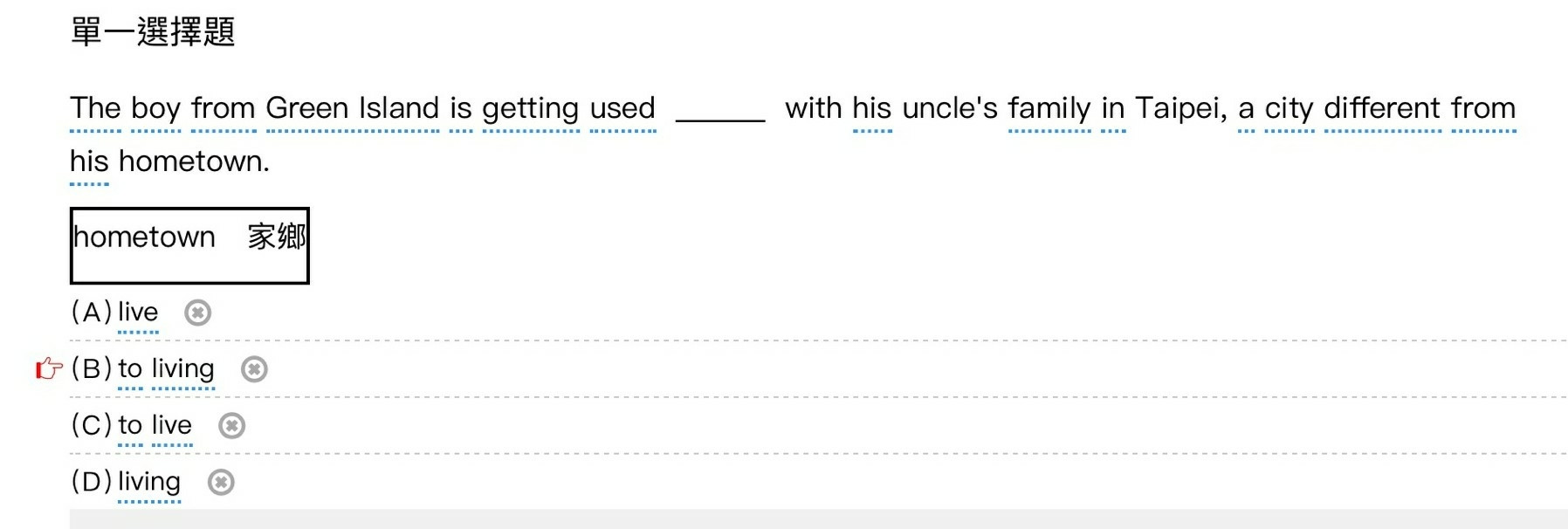Screen dimensions: 1568x529
Task: Click the eliminate icon beside option D living
Action: coord(221,482)
